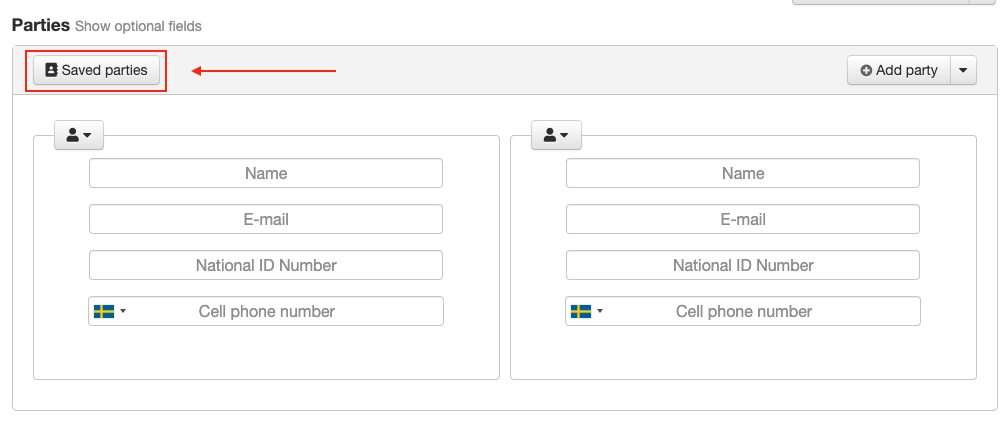Screen dimensions: 1008x434
Task: Select left party National ID Number field
Action: [x=266, y=265]
